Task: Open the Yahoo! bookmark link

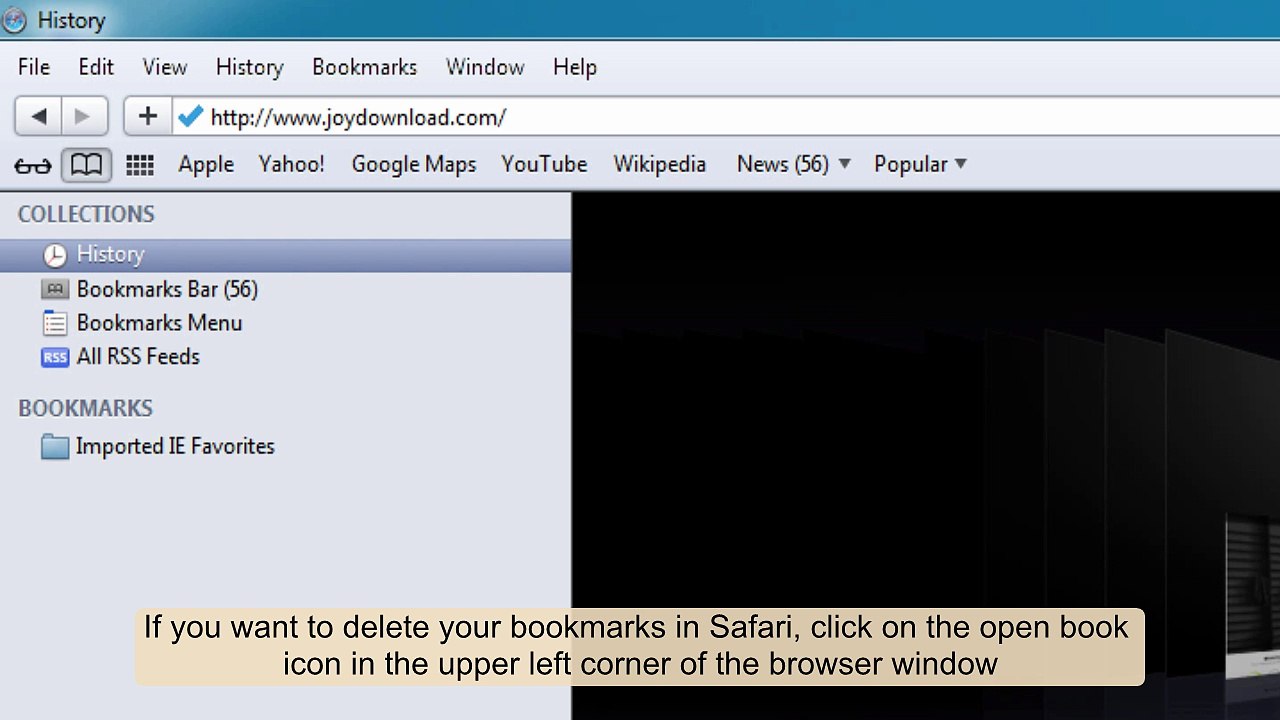Action: tap(292, 164)
